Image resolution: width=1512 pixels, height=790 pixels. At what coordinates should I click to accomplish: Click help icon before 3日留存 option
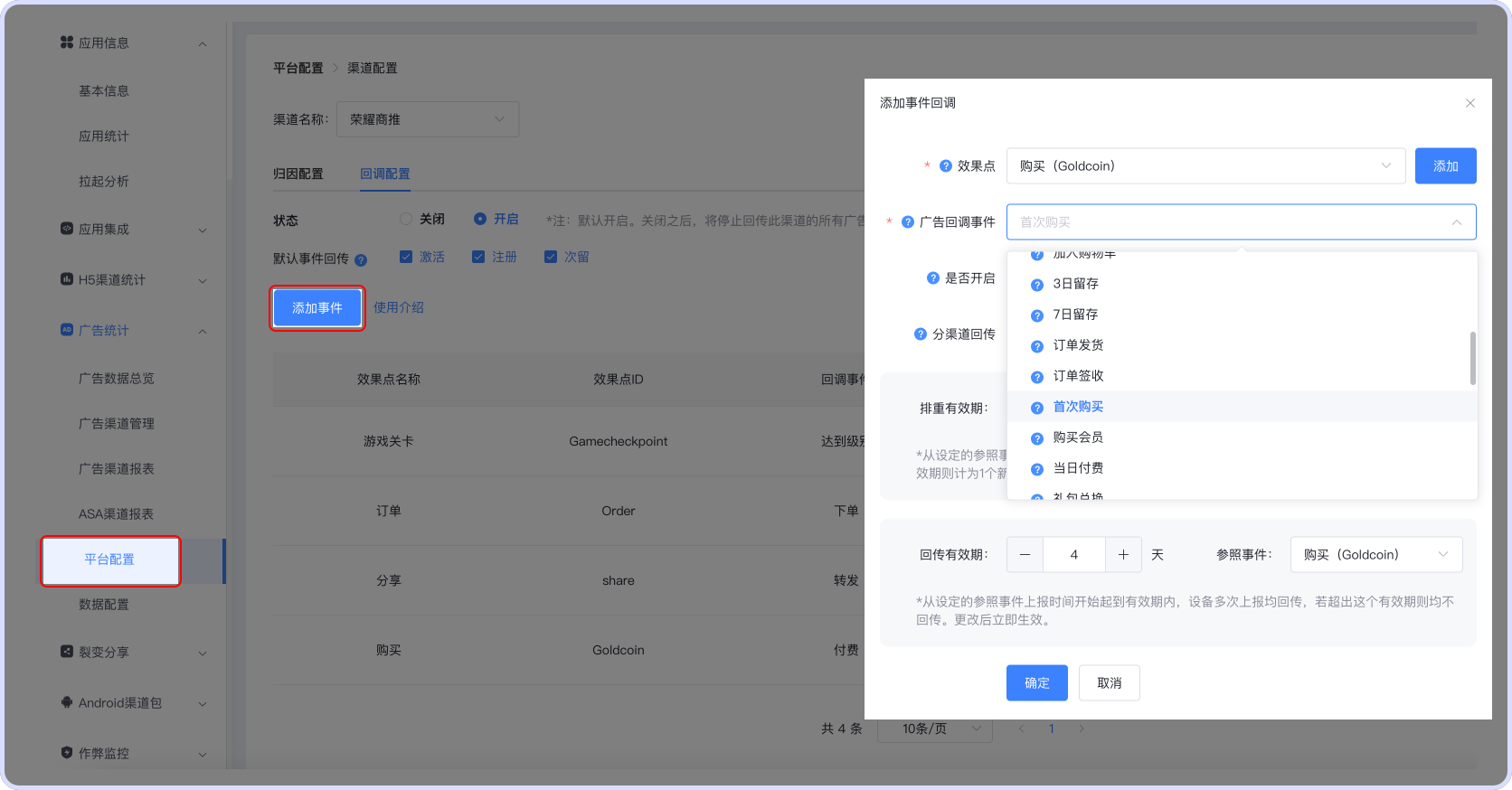(x=1037, y=285)
